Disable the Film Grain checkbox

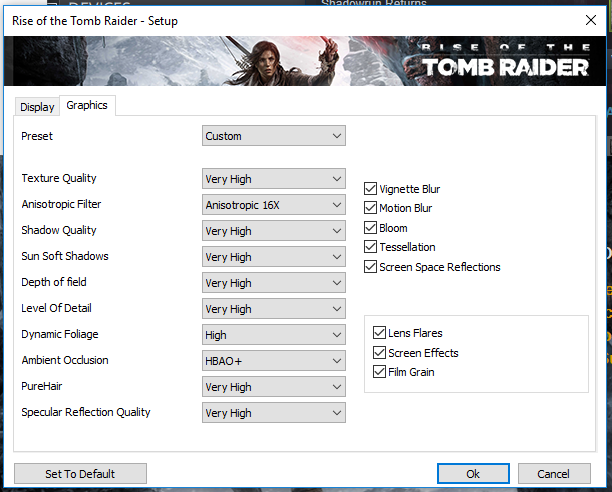tap(379, 372)
